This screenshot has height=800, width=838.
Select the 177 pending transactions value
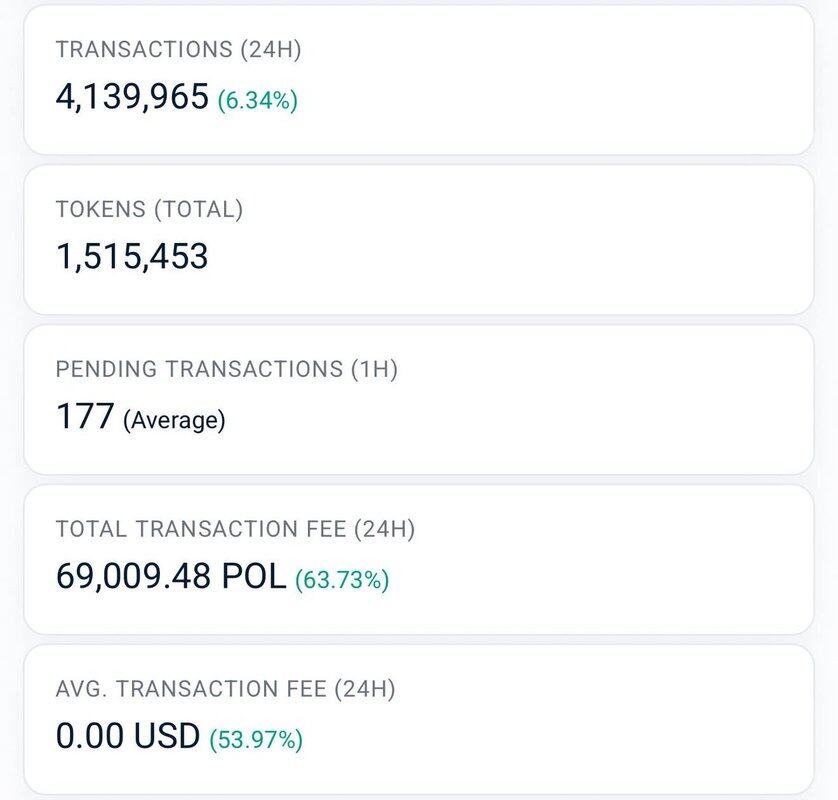pyautogui.click(x=85, y=417)
